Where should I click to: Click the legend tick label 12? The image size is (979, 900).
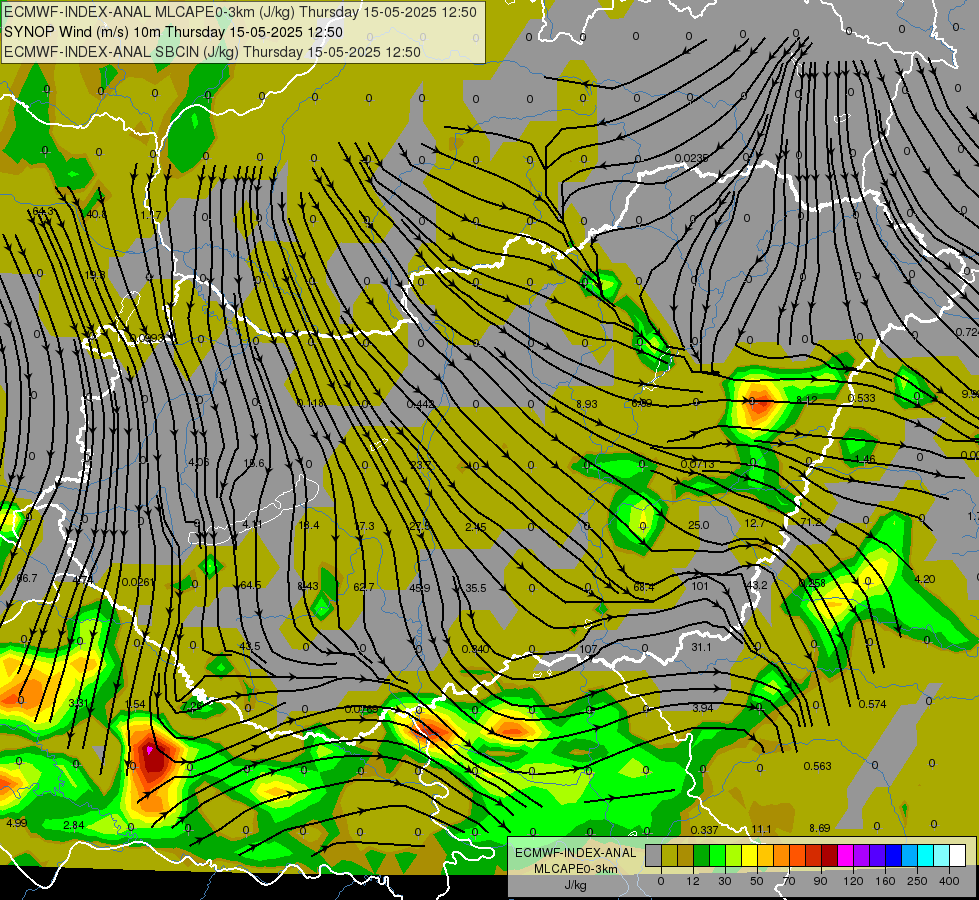point(693,881)
